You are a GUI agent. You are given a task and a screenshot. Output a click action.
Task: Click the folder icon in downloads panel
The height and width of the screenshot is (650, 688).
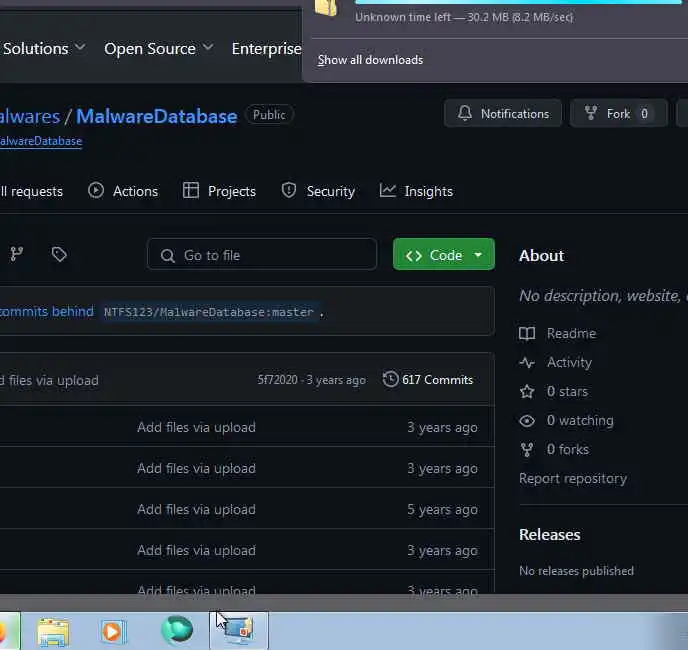(x=327, y=7)
